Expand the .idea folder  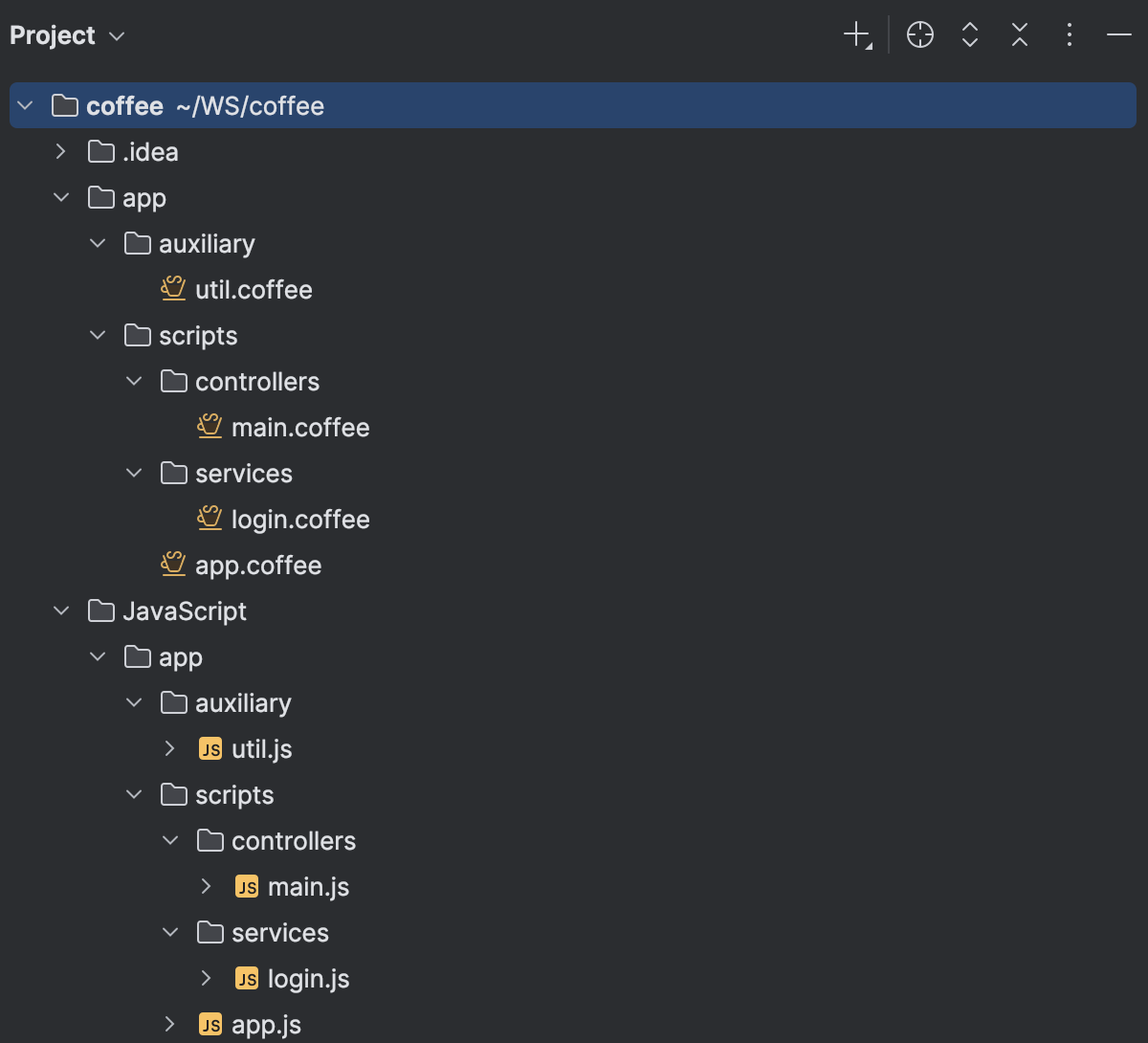pos(60,151)
